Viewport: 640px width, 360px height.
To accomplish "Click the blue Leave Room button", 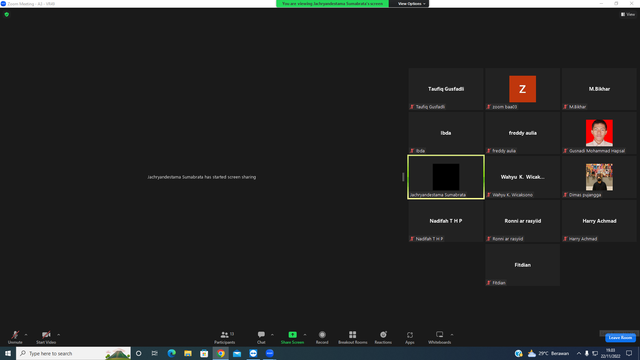I will coord(620,338).
